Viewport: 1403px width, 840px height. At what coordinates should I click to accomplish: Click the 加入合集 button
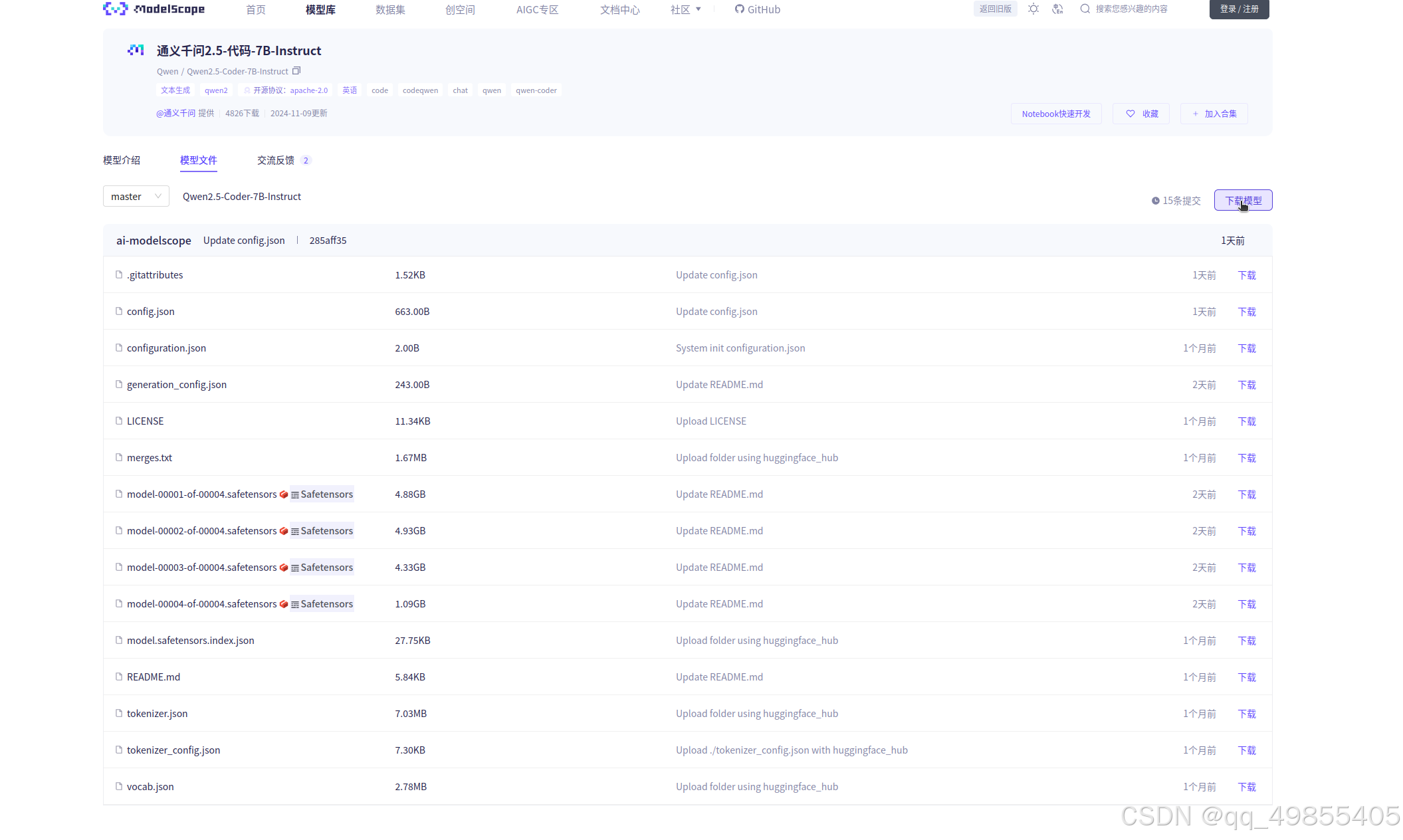coord(1214,114)
